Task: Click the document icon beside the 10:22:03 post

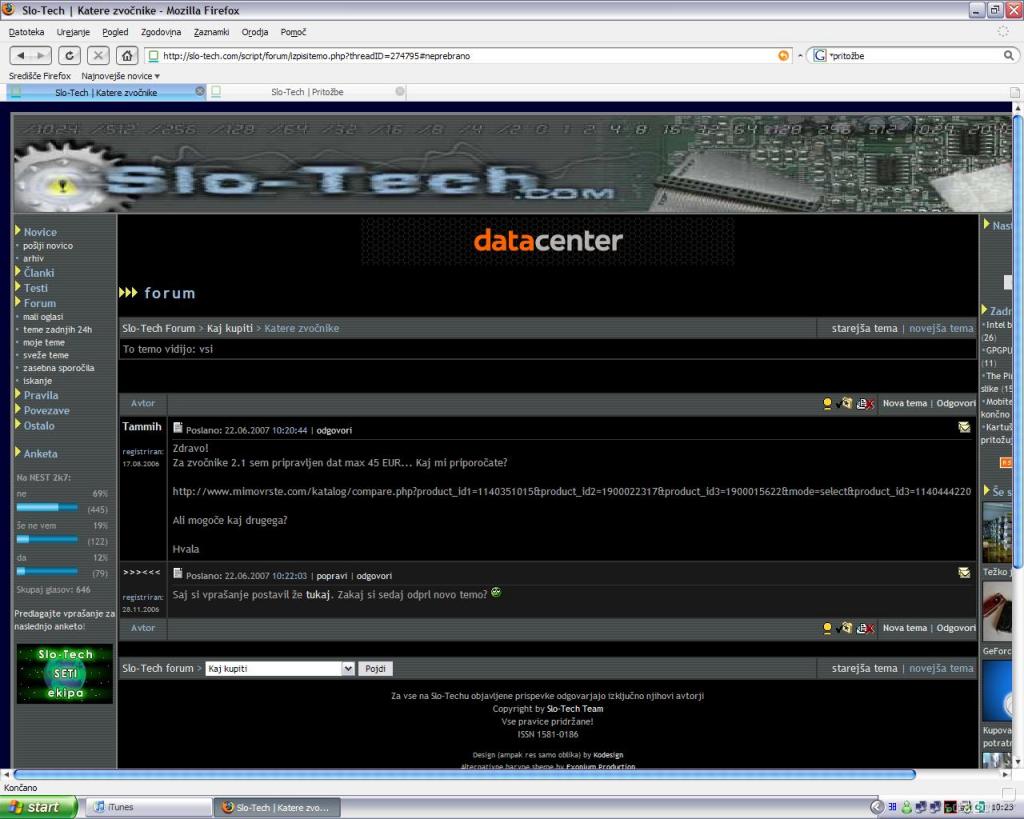Action: click(178, 573)
